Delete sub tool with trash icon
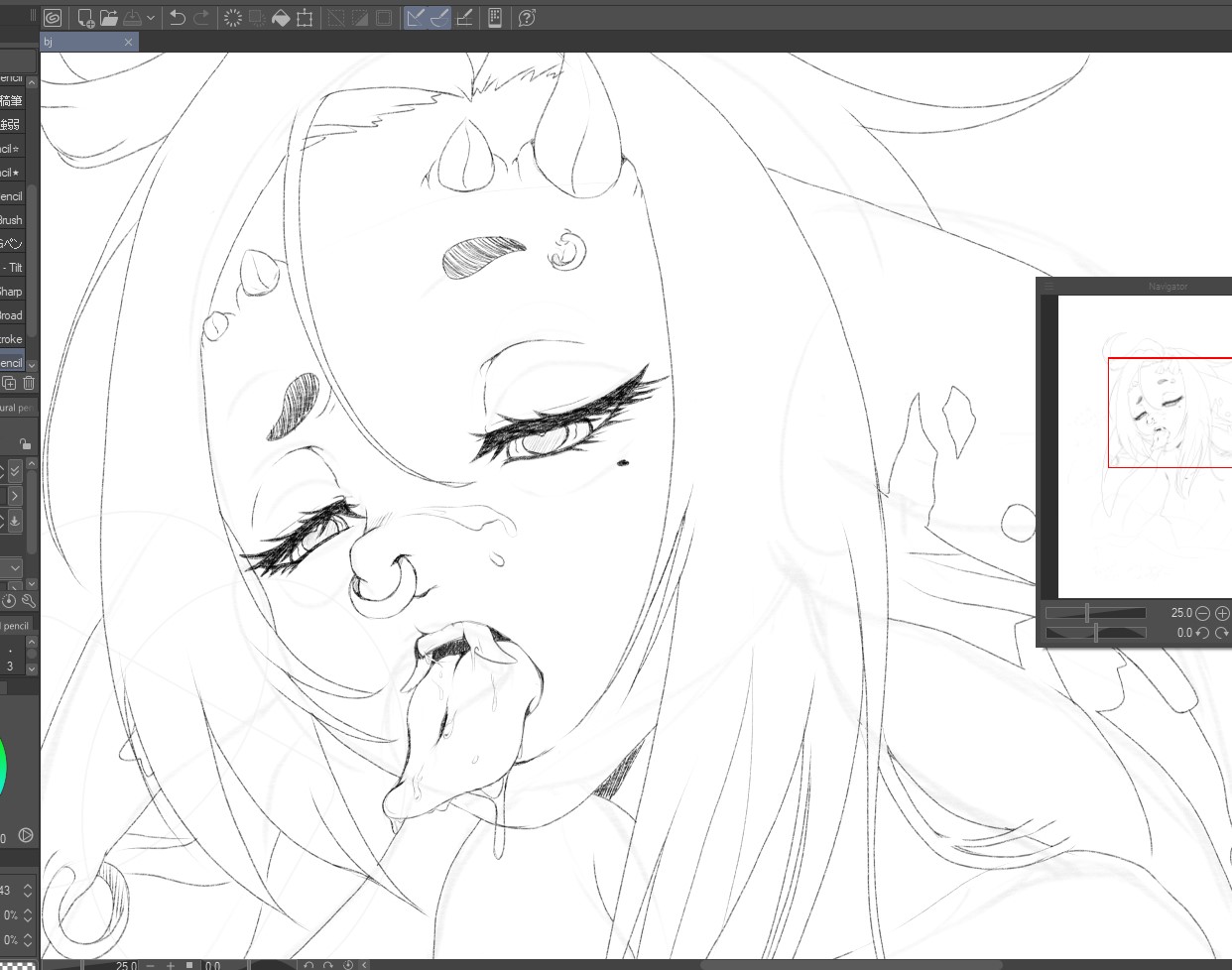This screenshot has height=970, width=1232. tap(29, 383)
